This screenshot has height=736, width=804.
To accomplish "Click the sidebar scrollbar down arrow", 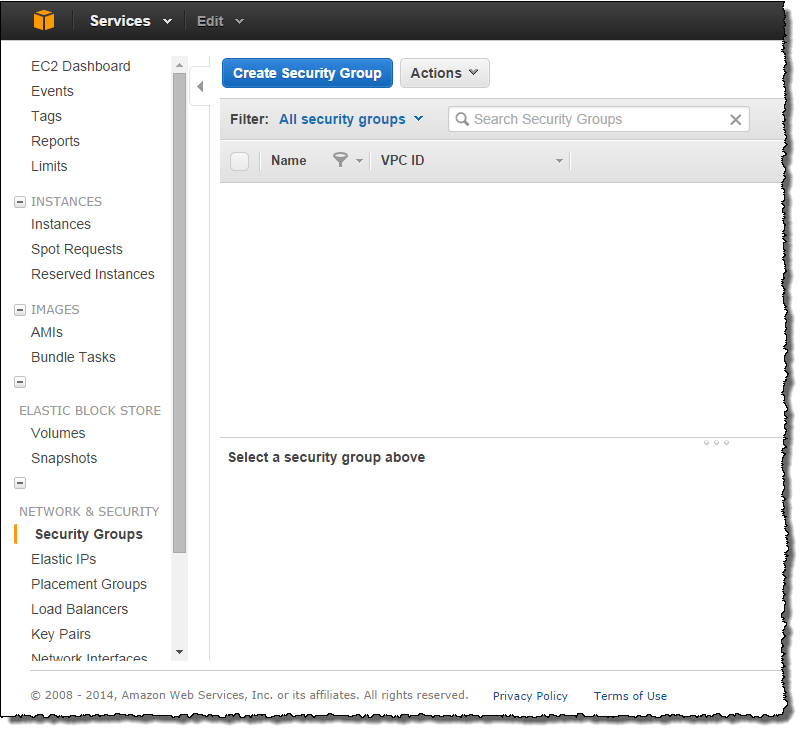I will pos(179,652).
